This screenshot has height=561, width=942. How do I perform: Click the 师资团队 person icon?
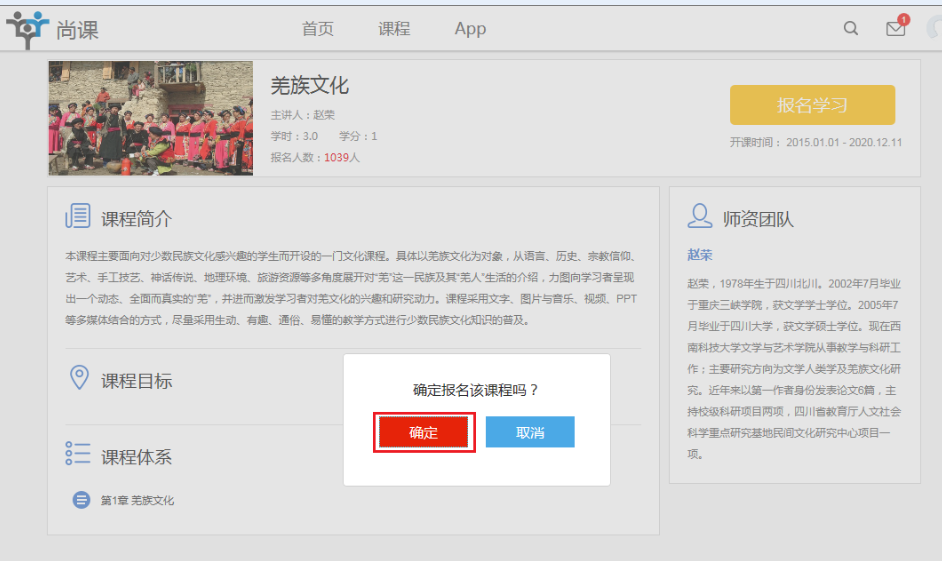[701, 217]
